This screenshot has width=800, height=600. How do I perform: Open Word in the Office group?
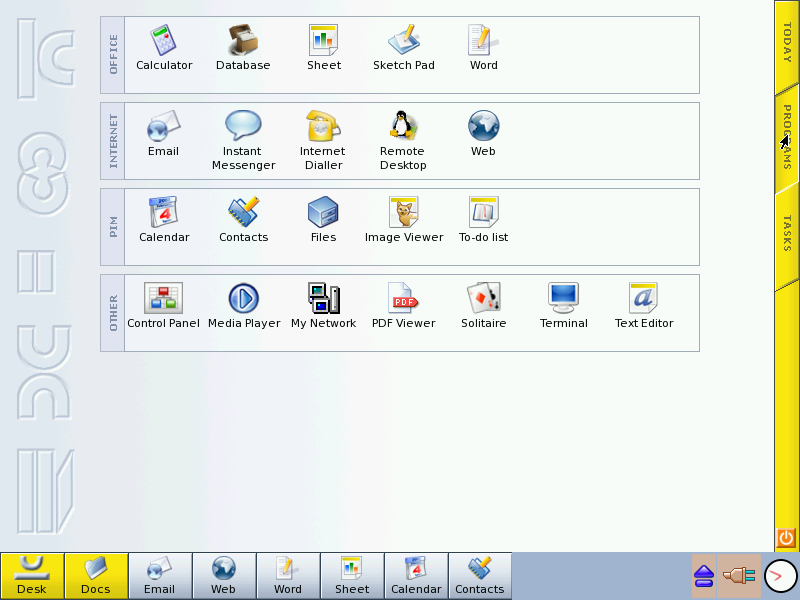(483, 47)
